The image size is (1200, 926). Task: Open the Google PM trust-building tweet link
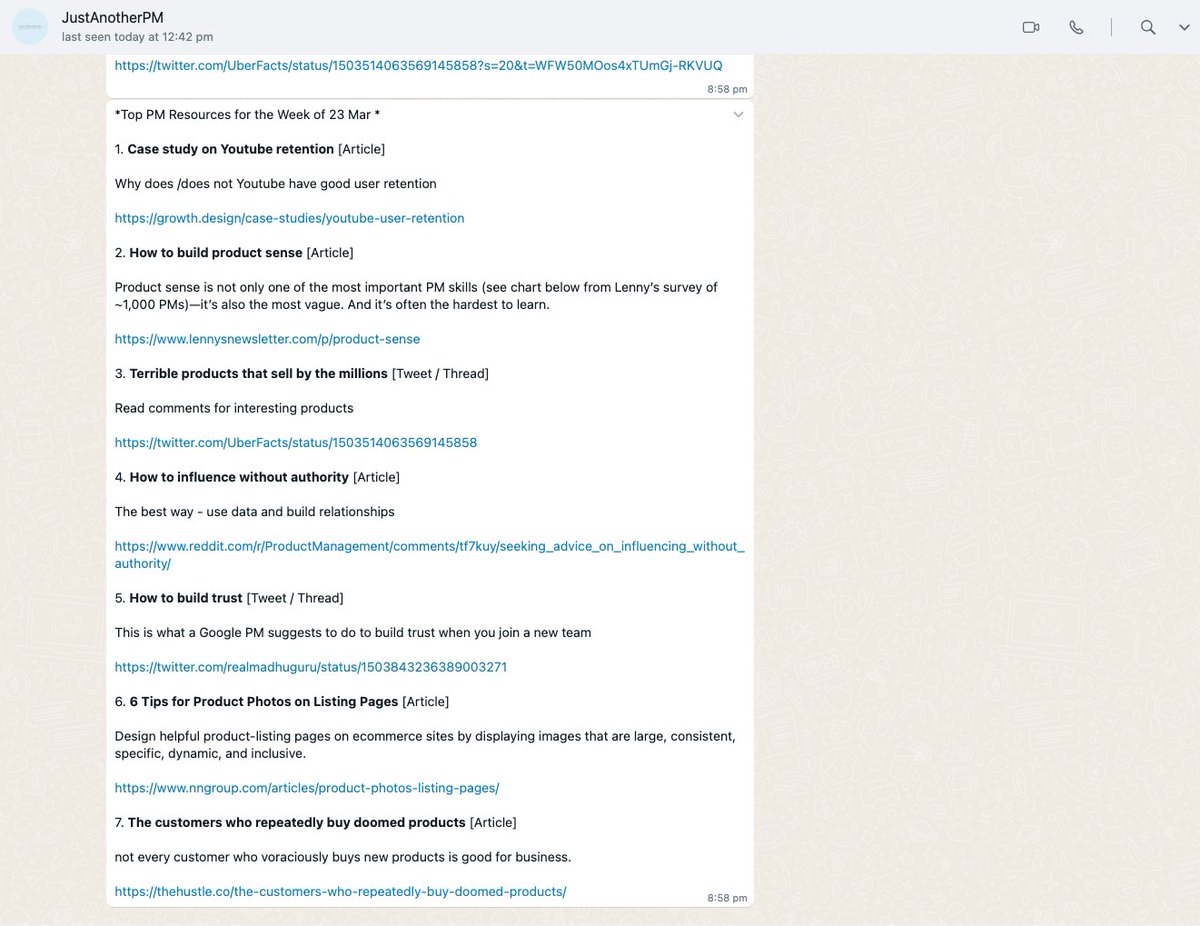pyautogui.click(x=310, y=666)
